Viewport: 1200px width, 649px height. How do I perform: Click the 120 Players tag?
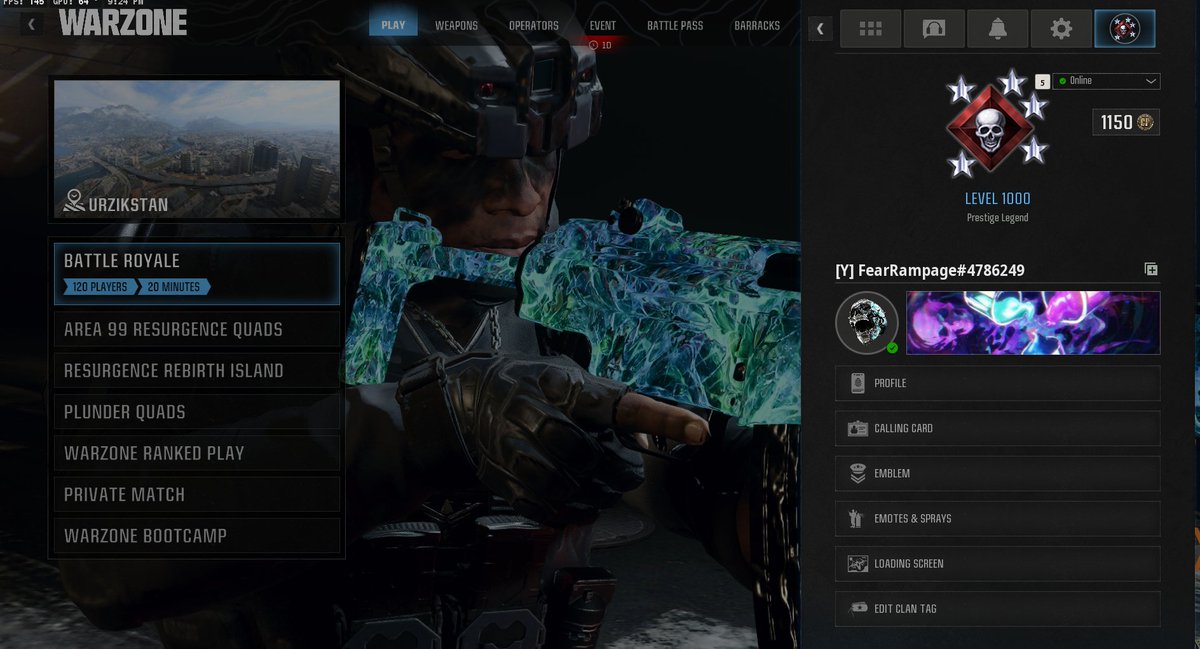[99, 287]
